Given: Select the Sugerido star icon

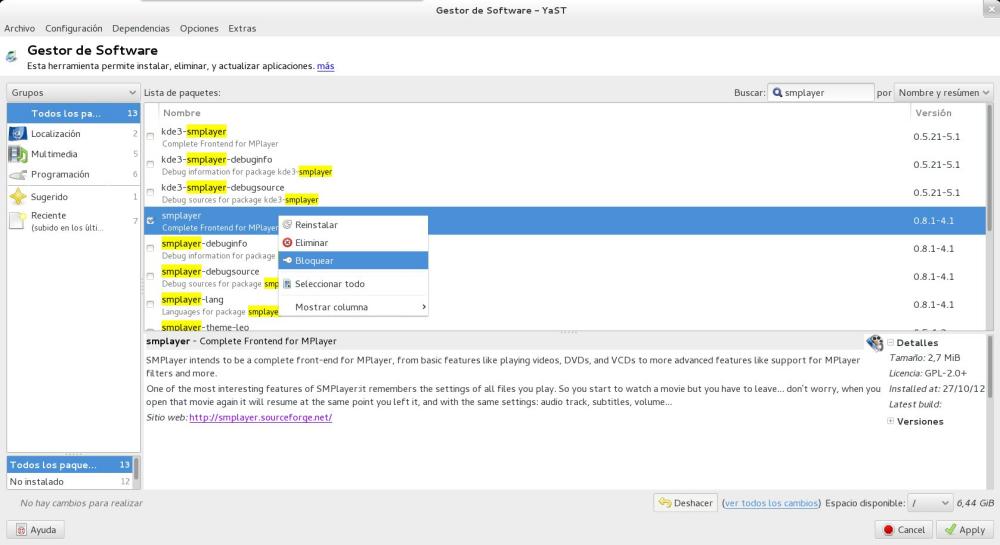Looking at the screenshot, I should tap(17, 197).
